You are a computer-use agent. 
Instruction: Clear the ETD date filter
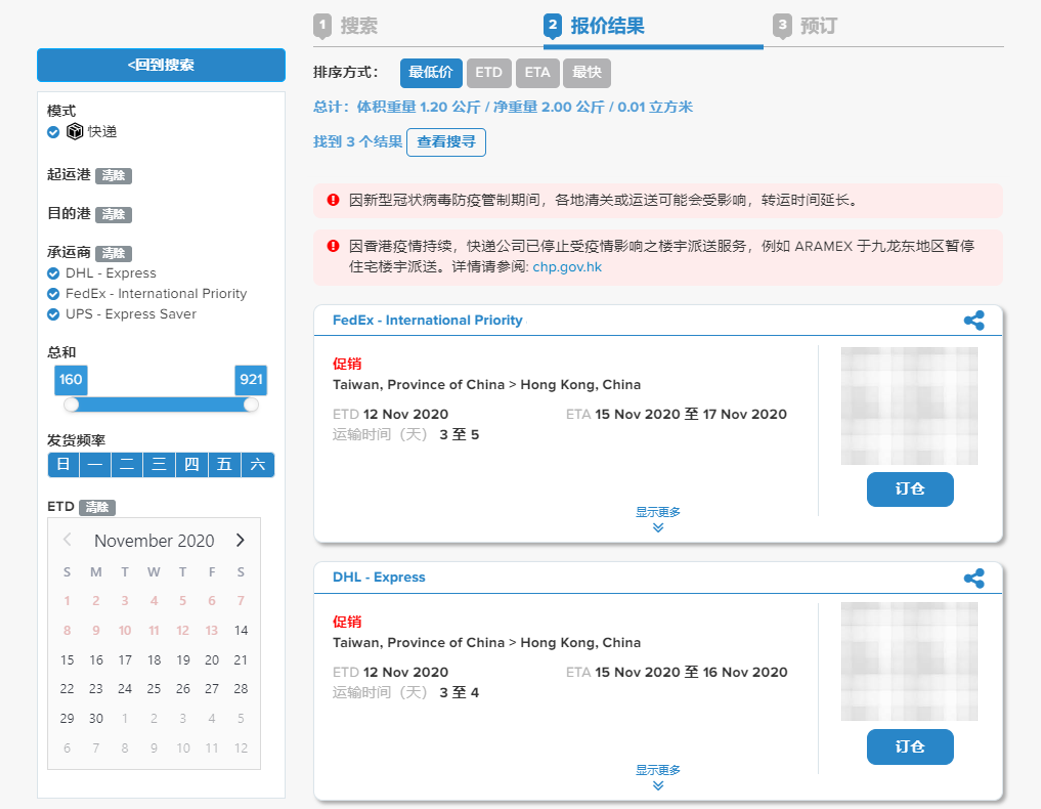point(98,508)
